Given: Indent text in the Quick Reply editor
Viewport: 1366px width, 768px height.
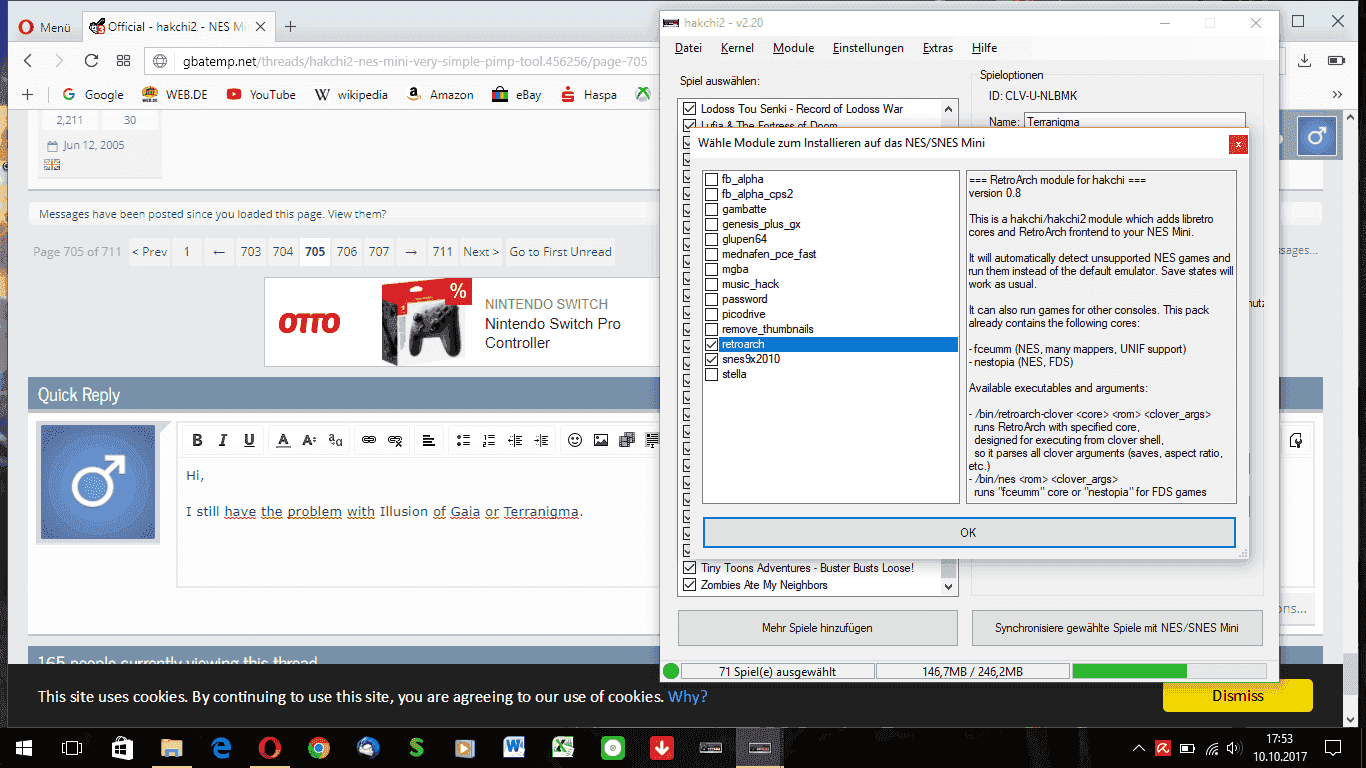Looking at the screenshot, I should coord(541,440).
